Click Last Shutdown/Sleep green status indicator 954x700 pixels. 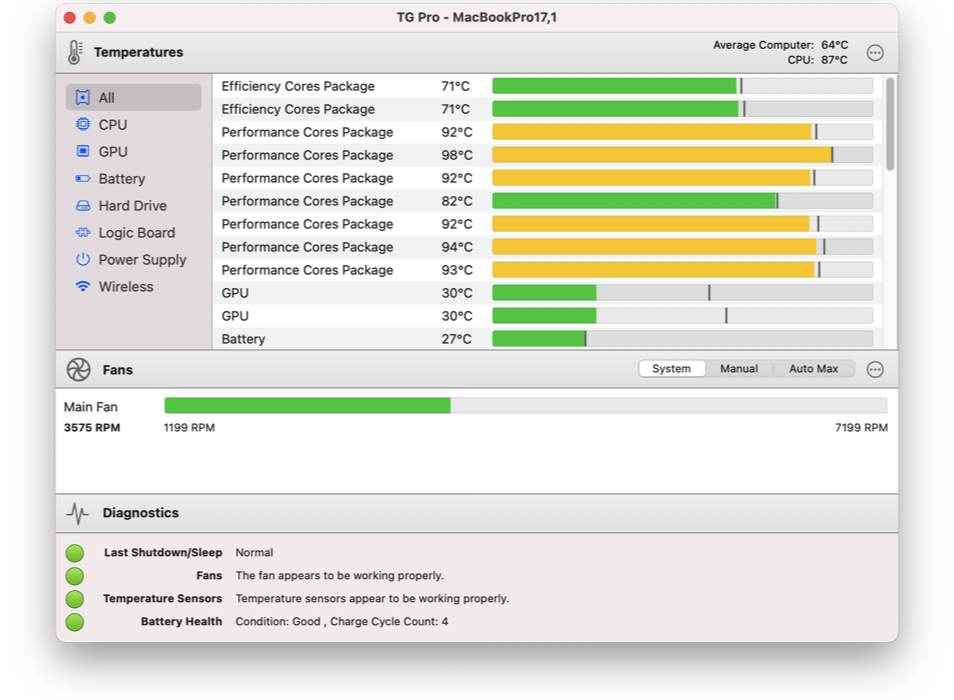point(75,553)
